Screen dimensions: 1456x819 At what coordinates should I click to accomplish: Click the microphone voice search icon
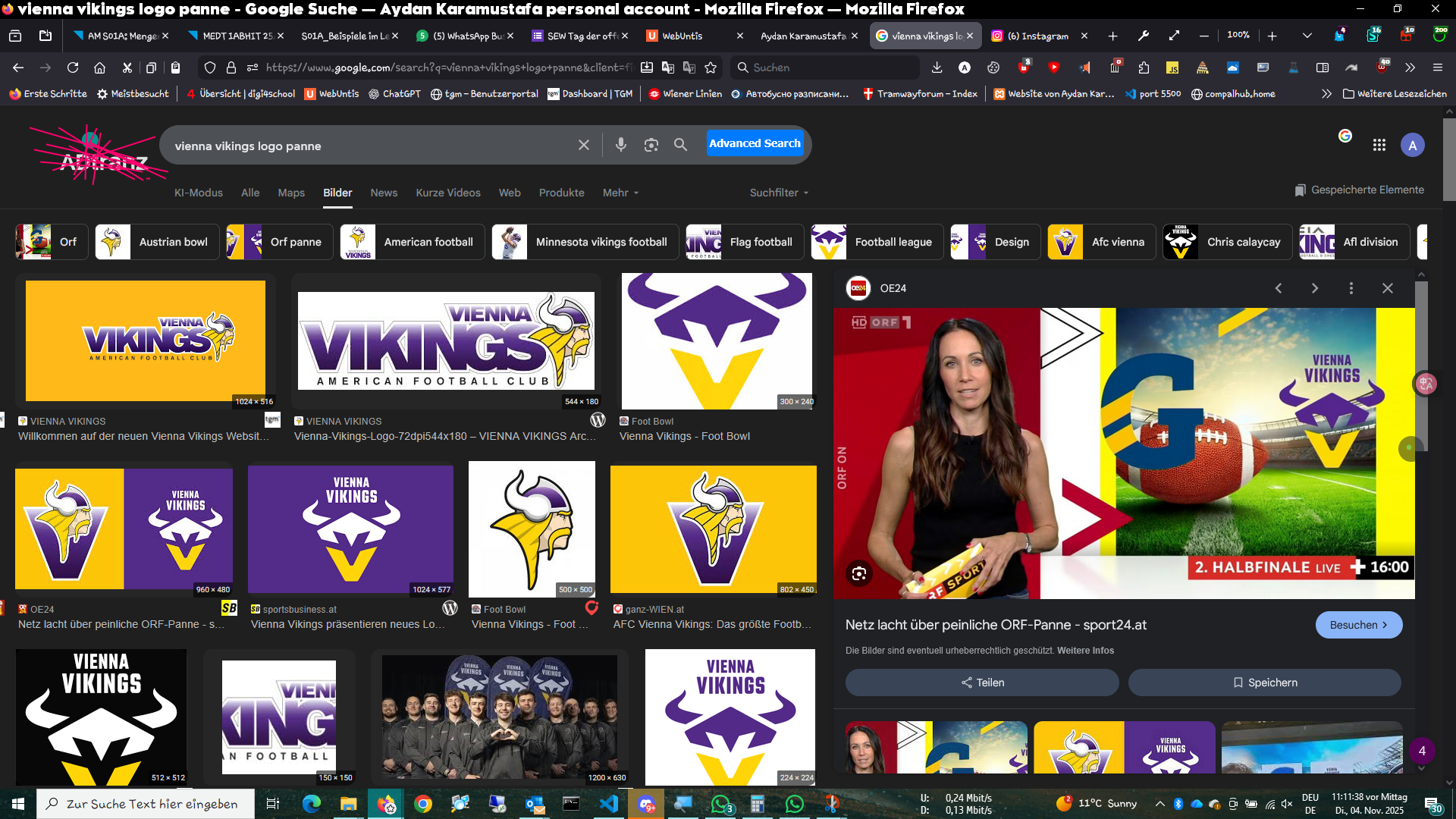coord(621,145)
